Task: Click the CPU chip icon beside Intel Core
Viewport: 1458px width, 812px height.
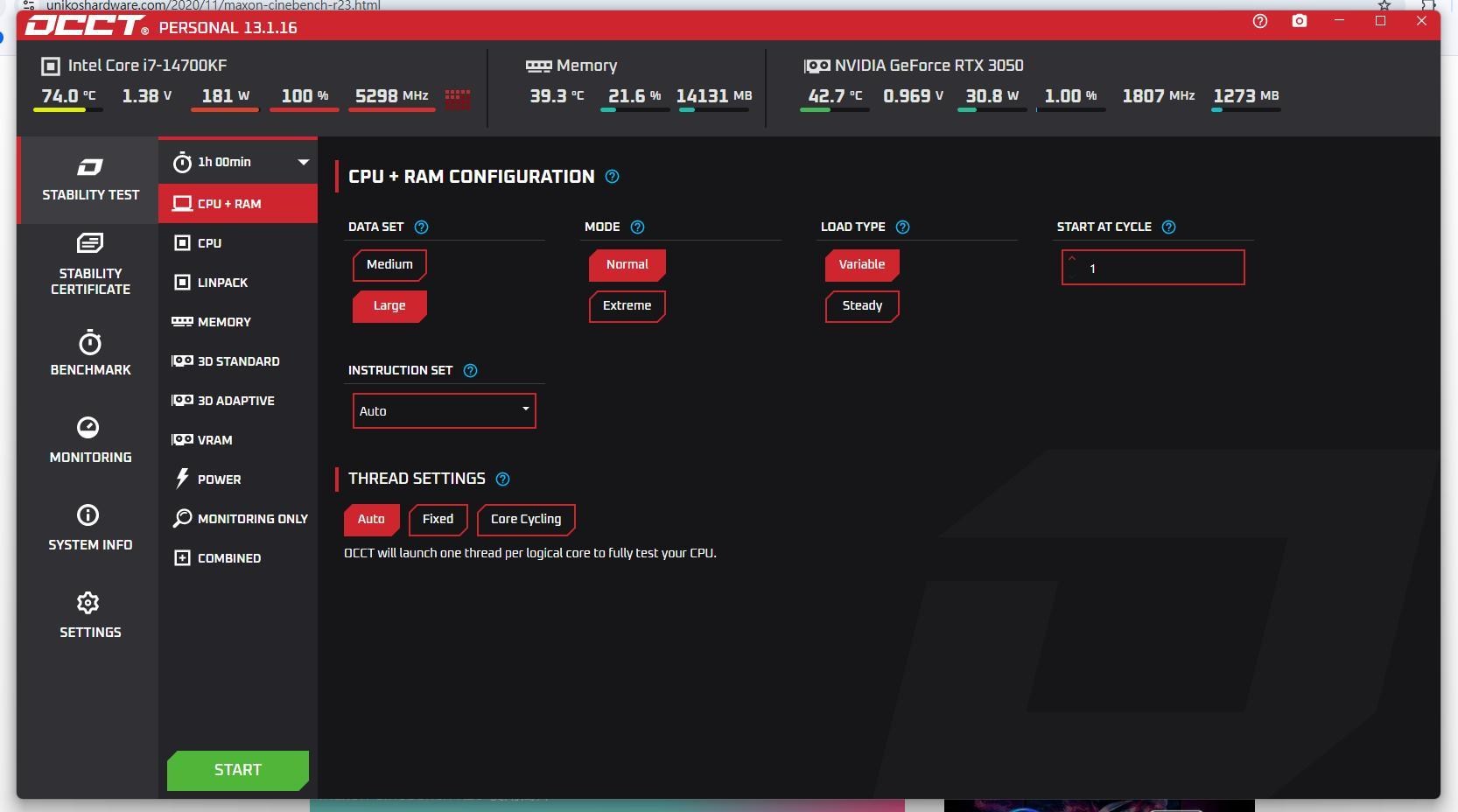Action: 51,66
